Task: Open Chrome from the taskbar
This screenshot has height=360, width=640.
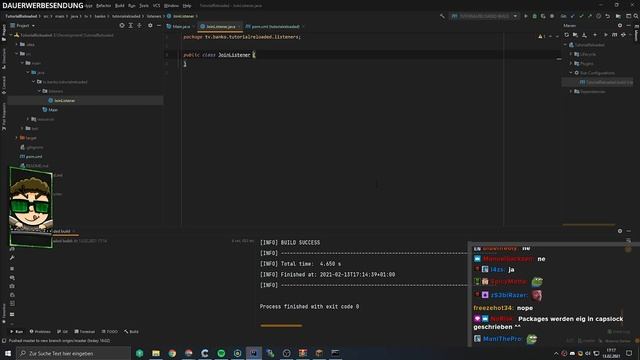Action: [172, 353]
